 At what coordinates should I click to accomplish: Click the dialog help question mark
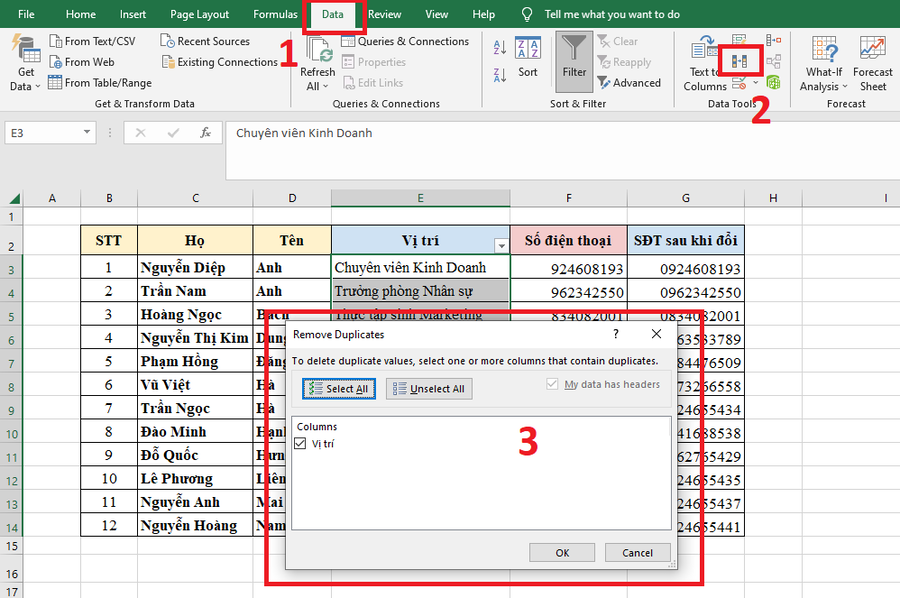(616, 334)
